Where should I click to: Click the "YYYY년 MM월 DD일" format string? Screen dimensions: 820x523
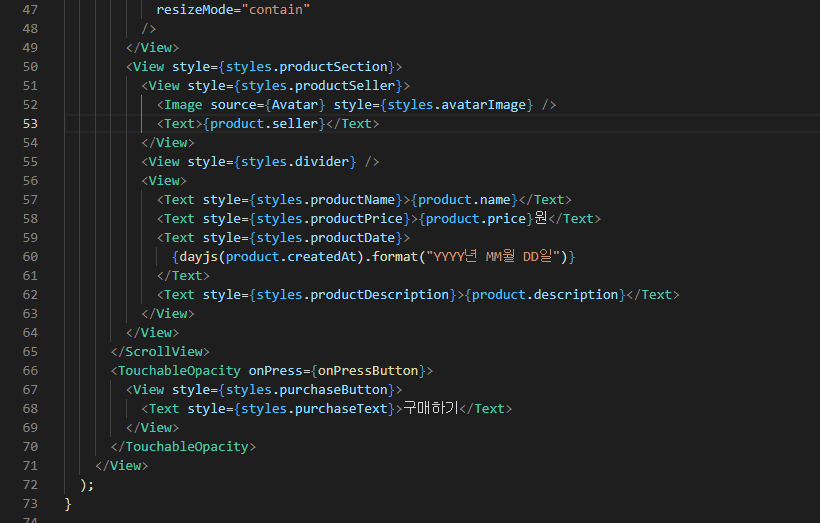493,257
